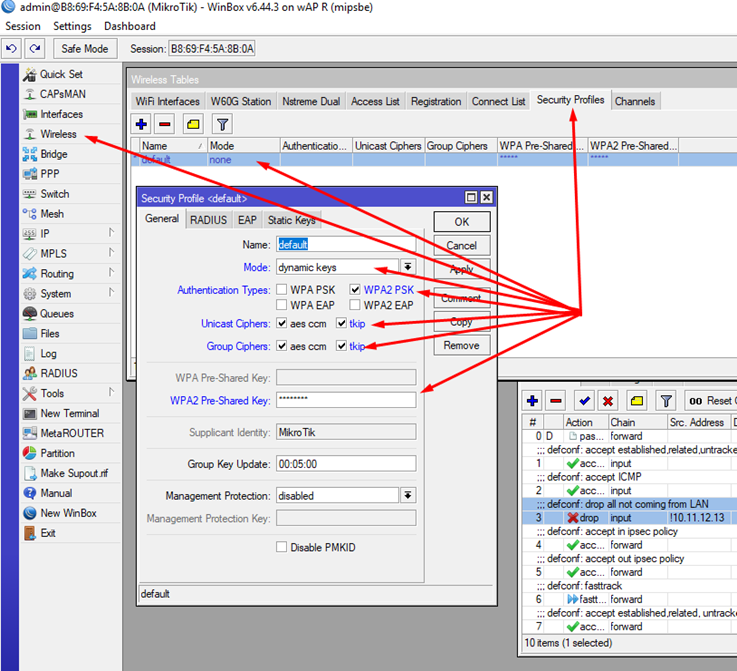Image resolution: width=737 pixels, height=671 pixels.
Task: Open RADIUS in the sidebar
Action: point(59,373)
